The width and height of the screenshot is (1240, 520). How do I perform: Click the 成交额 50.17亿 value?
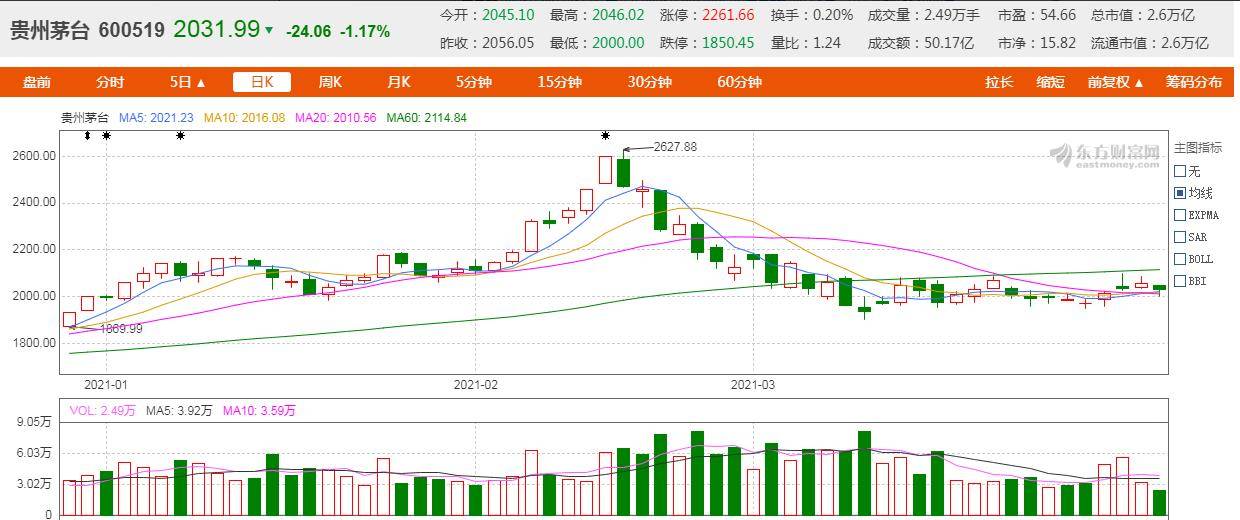(x=949, y=43)
